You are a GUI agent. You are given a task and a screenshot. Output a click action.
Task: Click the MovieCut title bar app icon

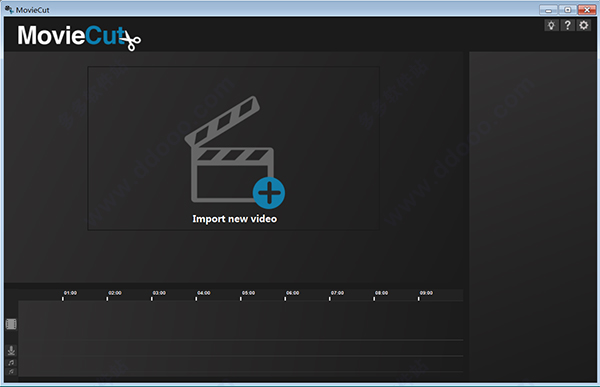pyautogui.click(x=9, y=10)
